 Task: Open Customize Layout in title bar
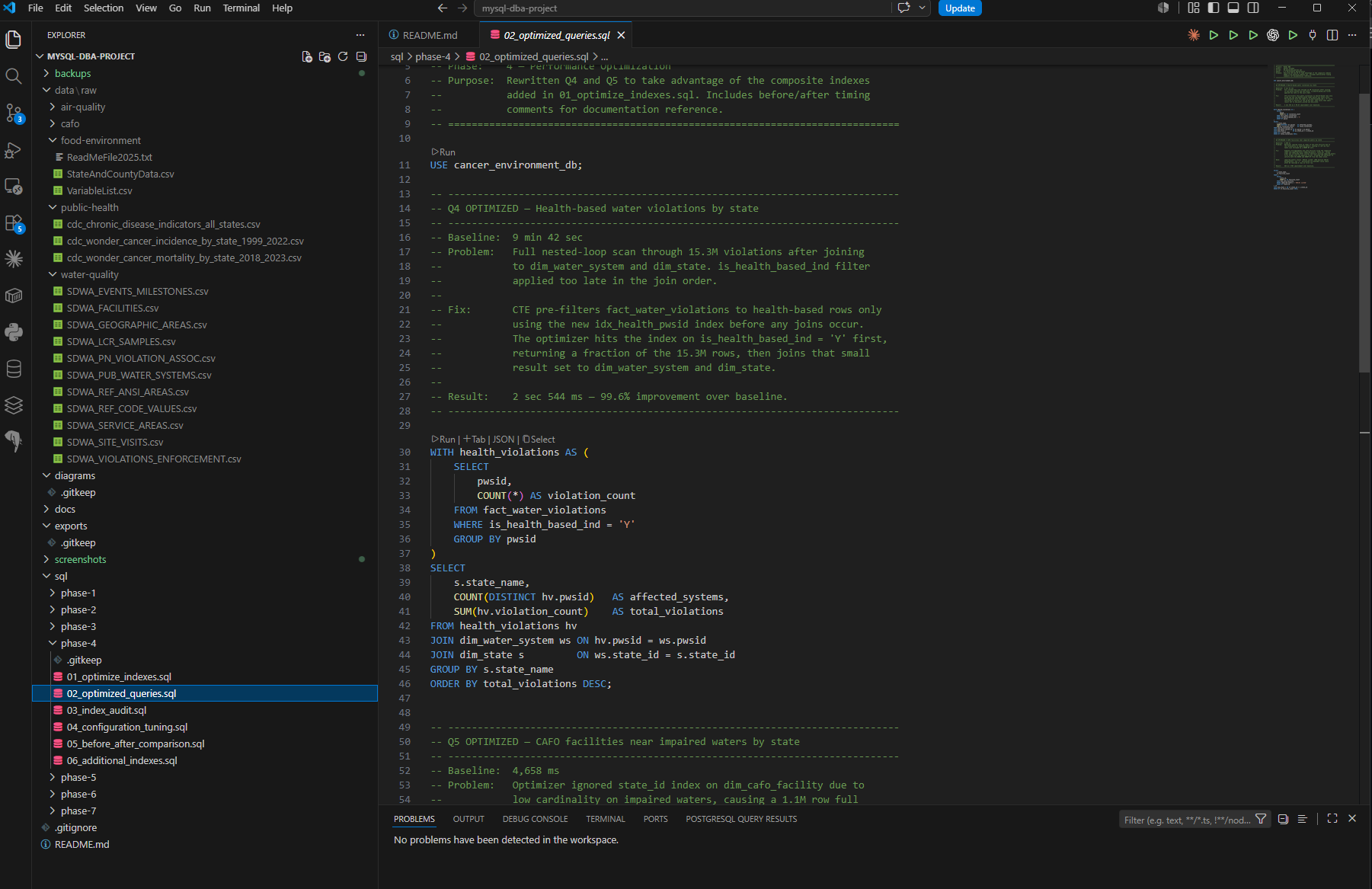pos(1194,8)
